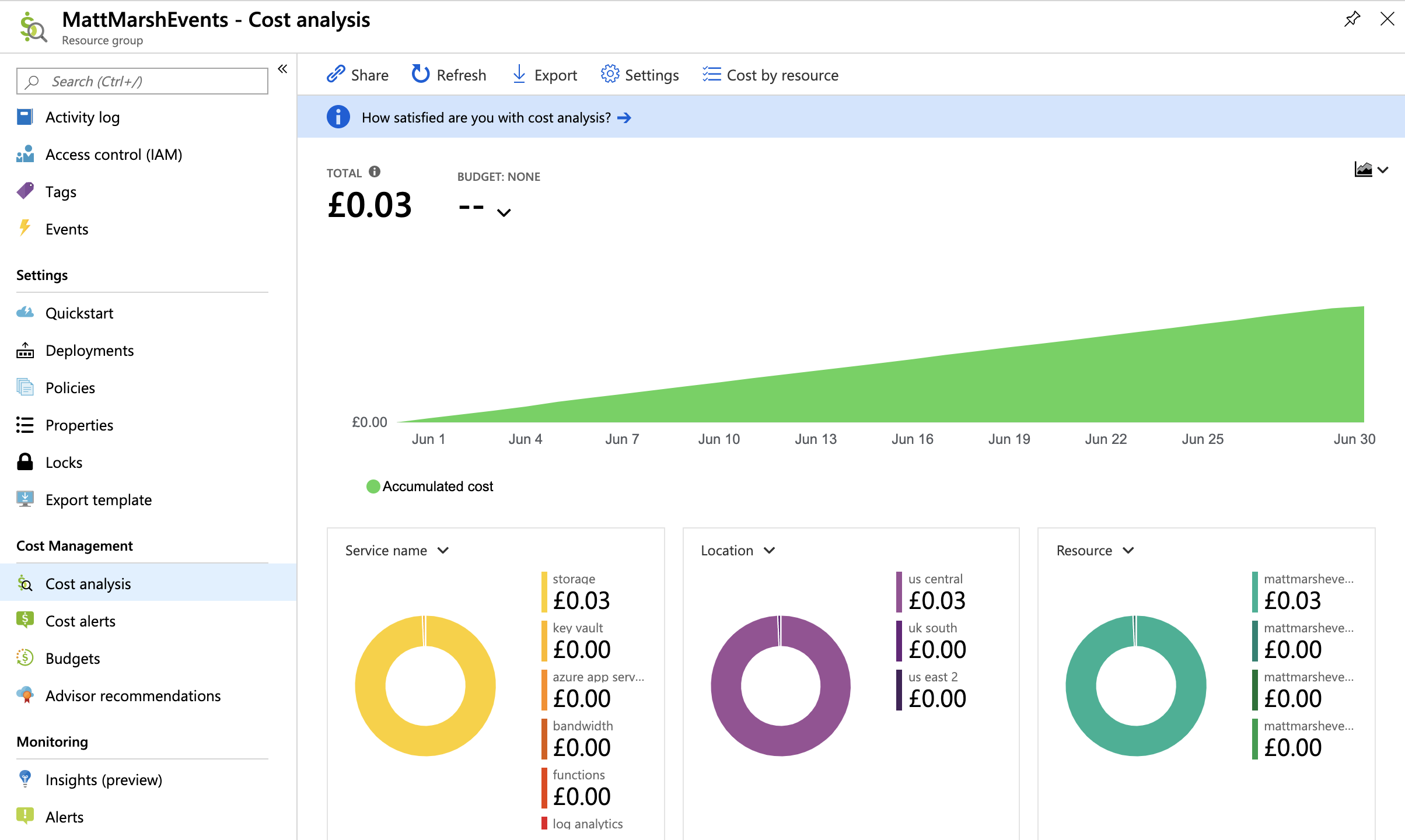This screenshot has height=840, width=1405.
Task: Click the pin blade icon
Action: [1352, 19]
